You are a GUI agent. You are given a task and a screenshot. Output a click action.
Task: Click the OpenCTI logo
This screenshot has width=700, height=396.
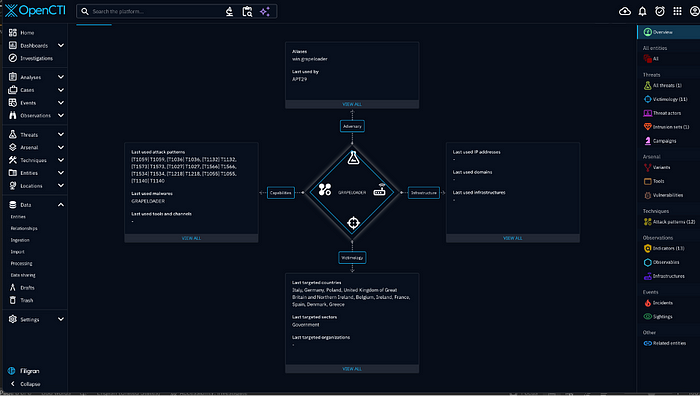pos(35,11)
